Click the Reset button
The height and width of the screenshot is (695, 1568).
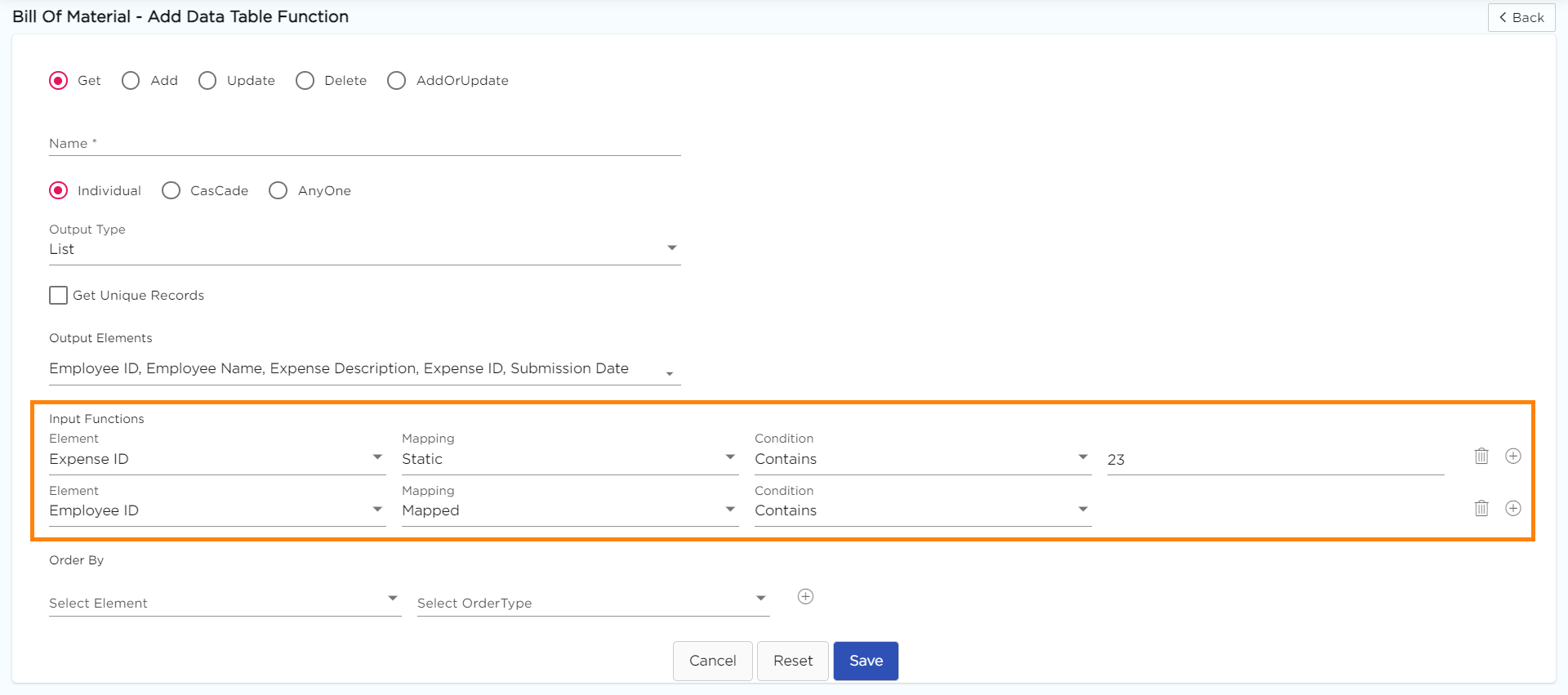click(792, 661)
